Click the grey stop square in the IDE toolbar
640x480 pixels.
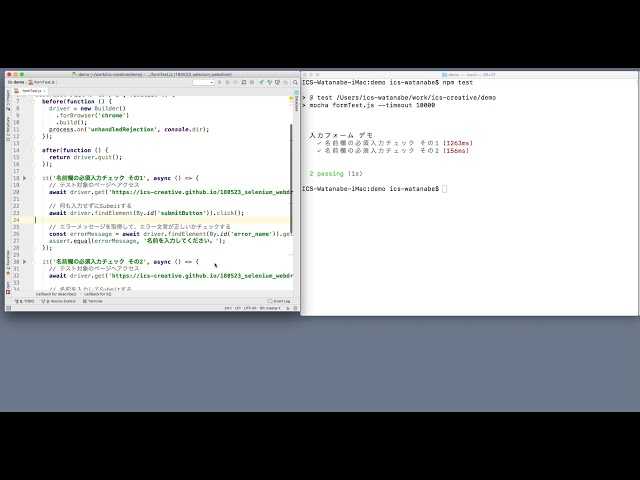pyautogui.click(x=252, y=82)
